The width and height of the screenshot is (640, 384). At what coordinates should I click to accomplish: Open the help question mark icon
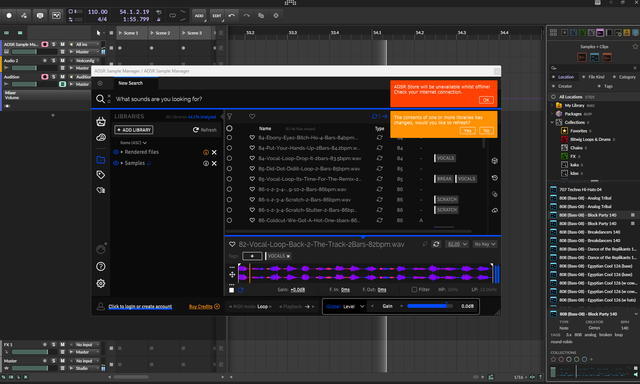tap(101, 266)
